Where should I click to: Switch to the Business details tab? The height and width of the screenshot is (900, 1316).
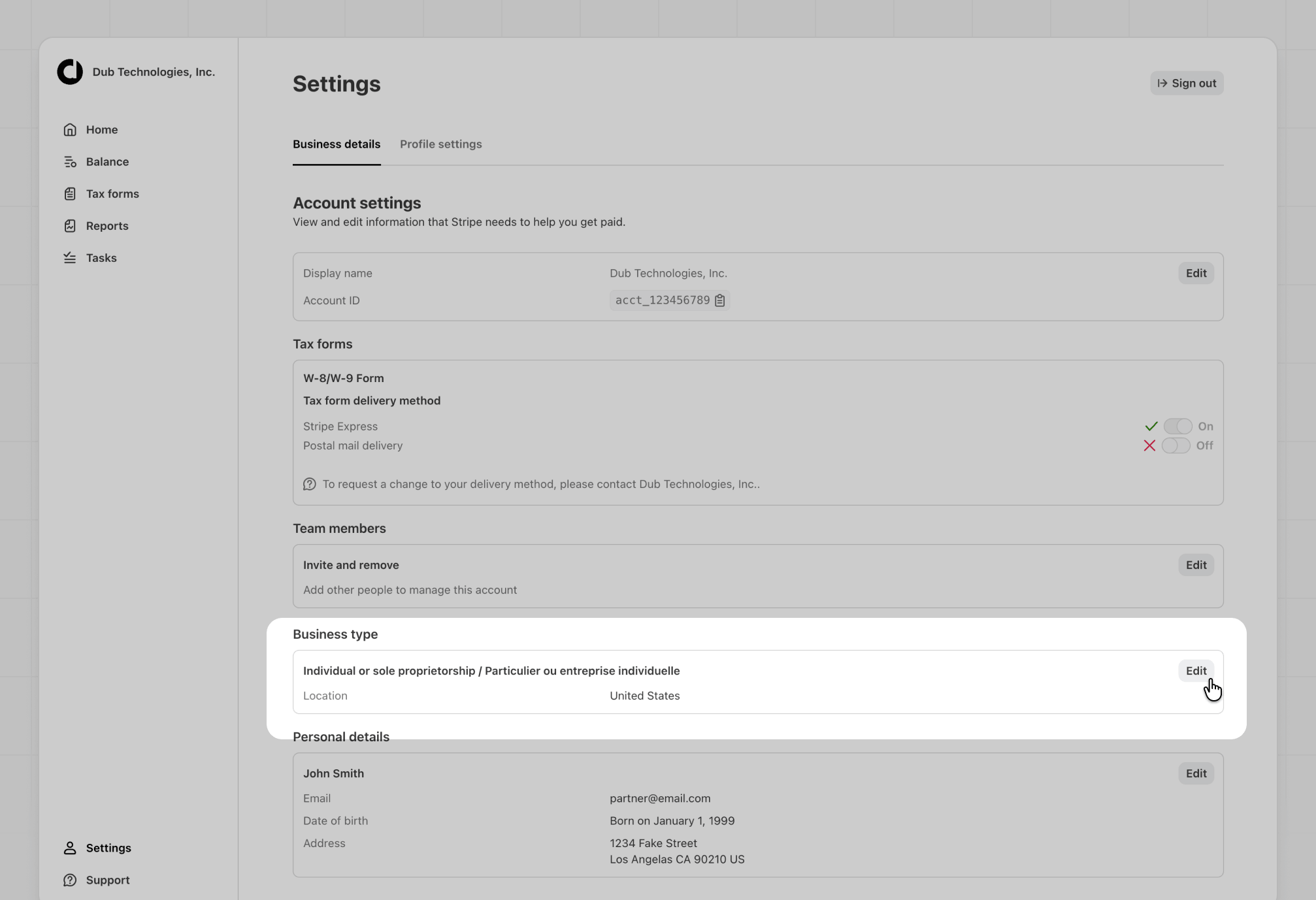(337, 144)
